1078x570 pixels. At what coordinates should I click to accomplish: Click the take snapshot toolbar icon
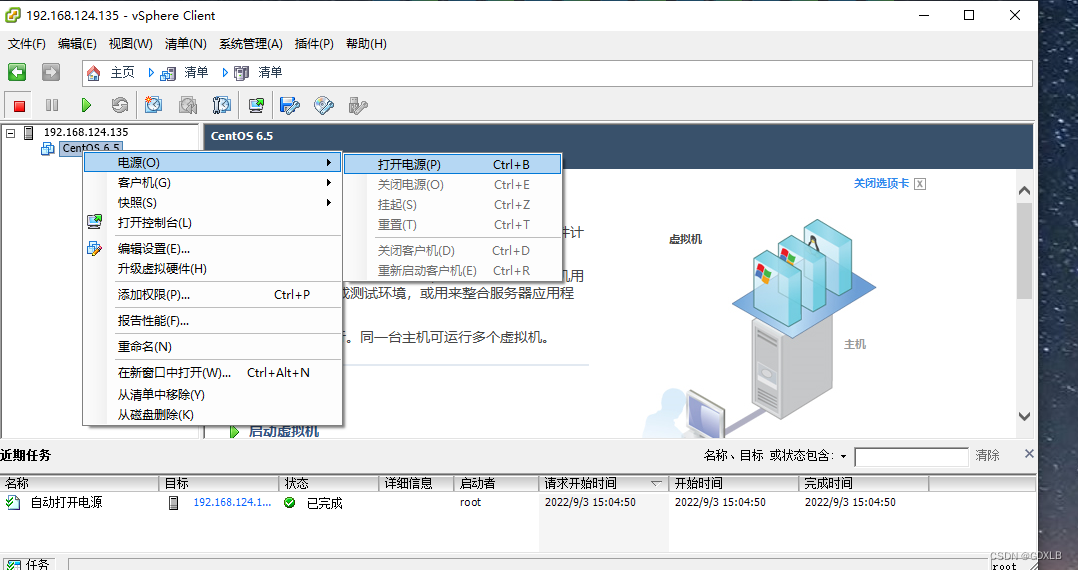click(x=153, y=105)
